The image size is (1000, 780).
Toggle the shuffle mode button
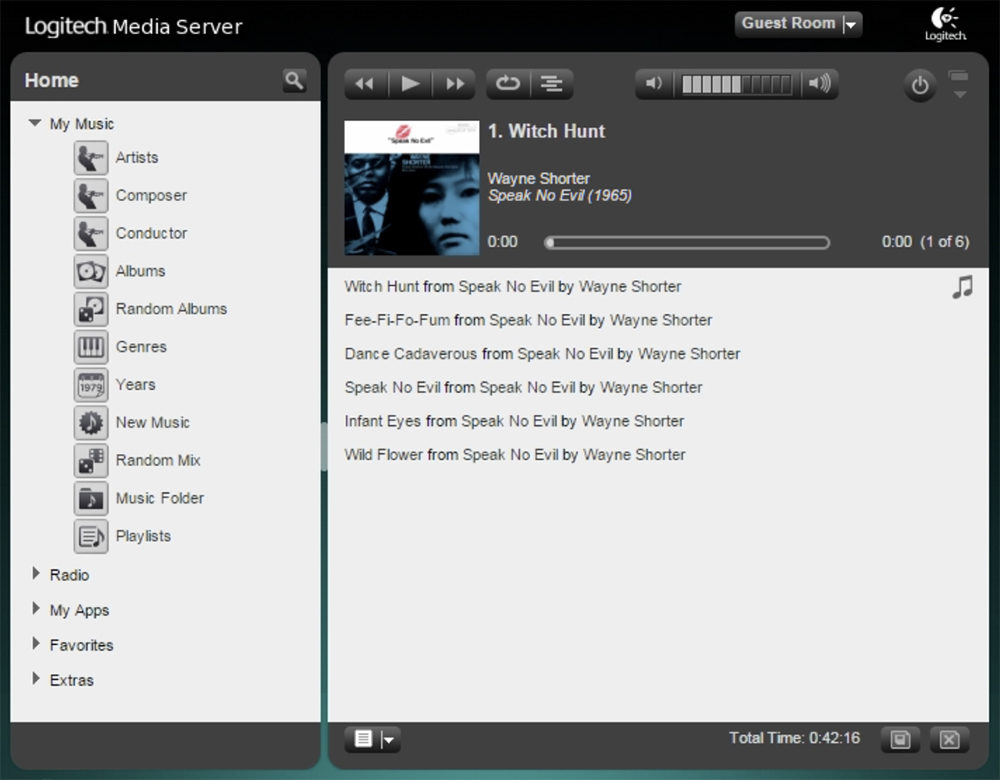coord(552,84)
